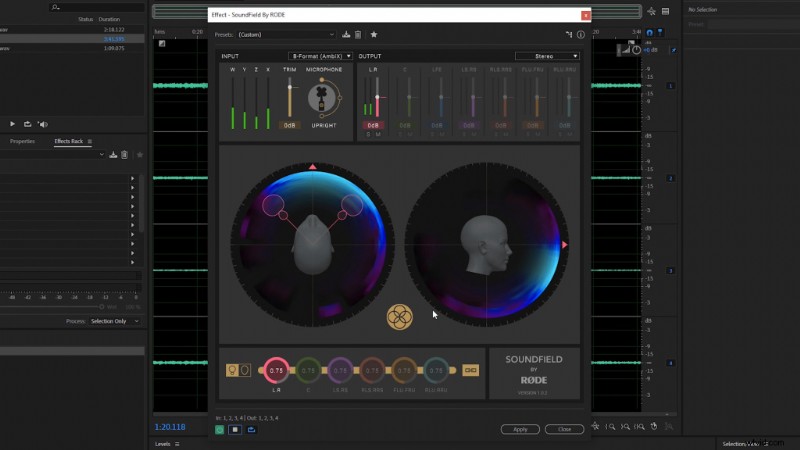This screenshot has width=800, height=450.
Task: Open the B-Format (AmbiX) input dropdown
Action: point(320,56)
